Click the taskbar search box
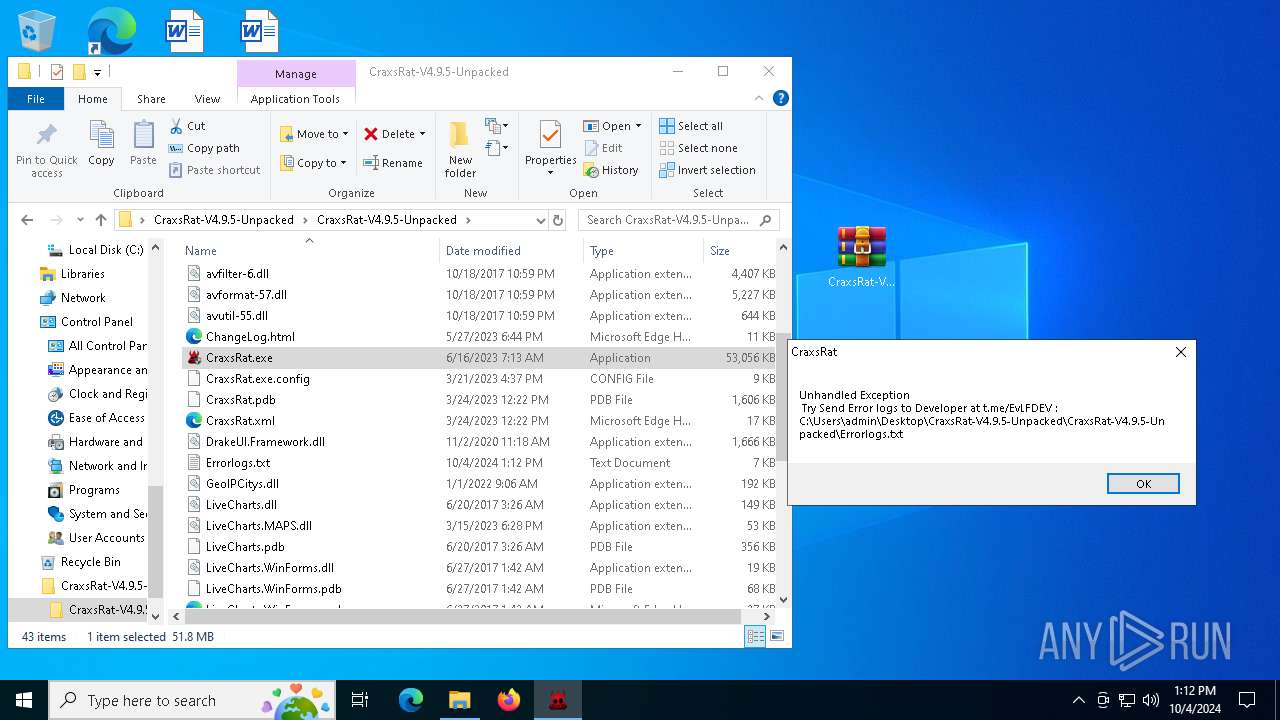Image resolution: width=1280 pixels, height=720 pixels. pos(194,700)
